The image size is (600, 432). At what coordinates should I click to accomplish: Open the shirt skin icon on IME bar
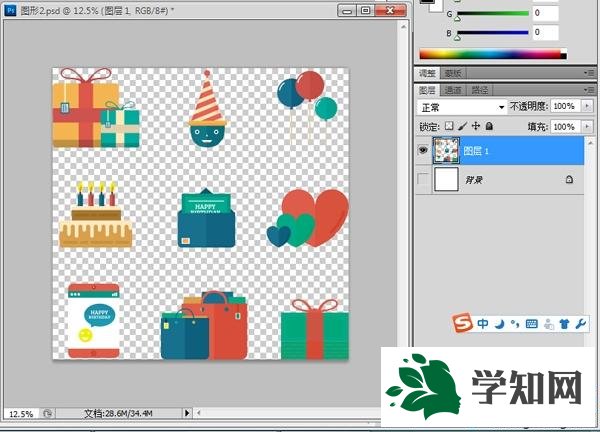(564, 324)
